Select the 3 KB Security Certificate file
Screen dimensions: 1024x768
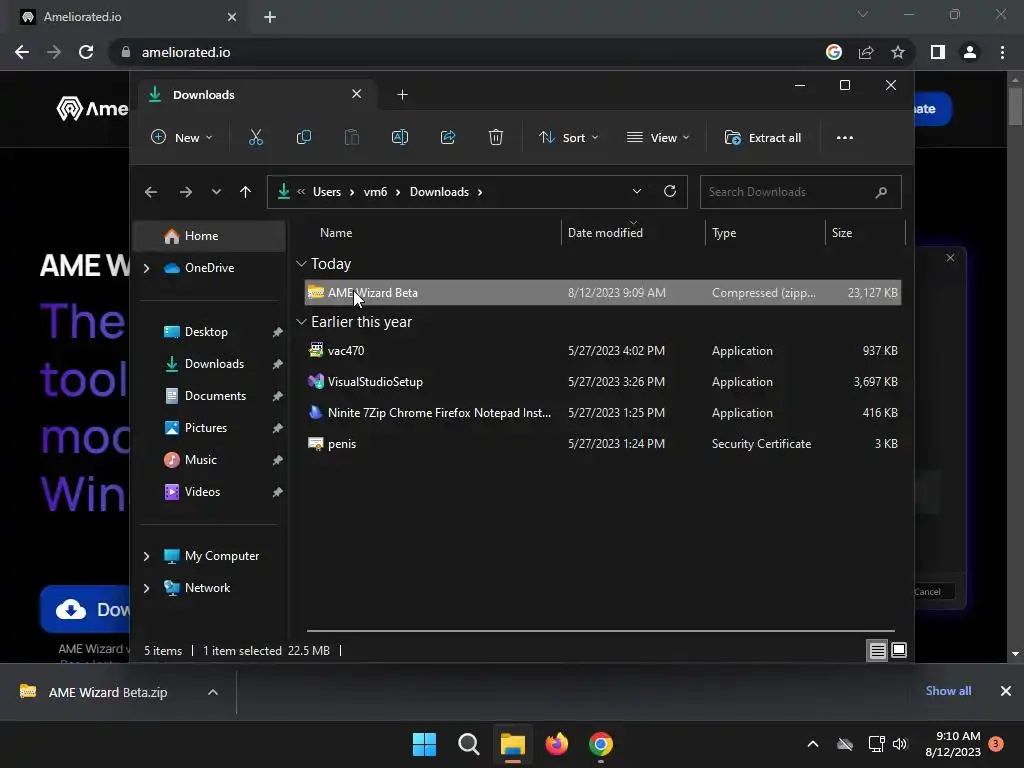(603, 444)
